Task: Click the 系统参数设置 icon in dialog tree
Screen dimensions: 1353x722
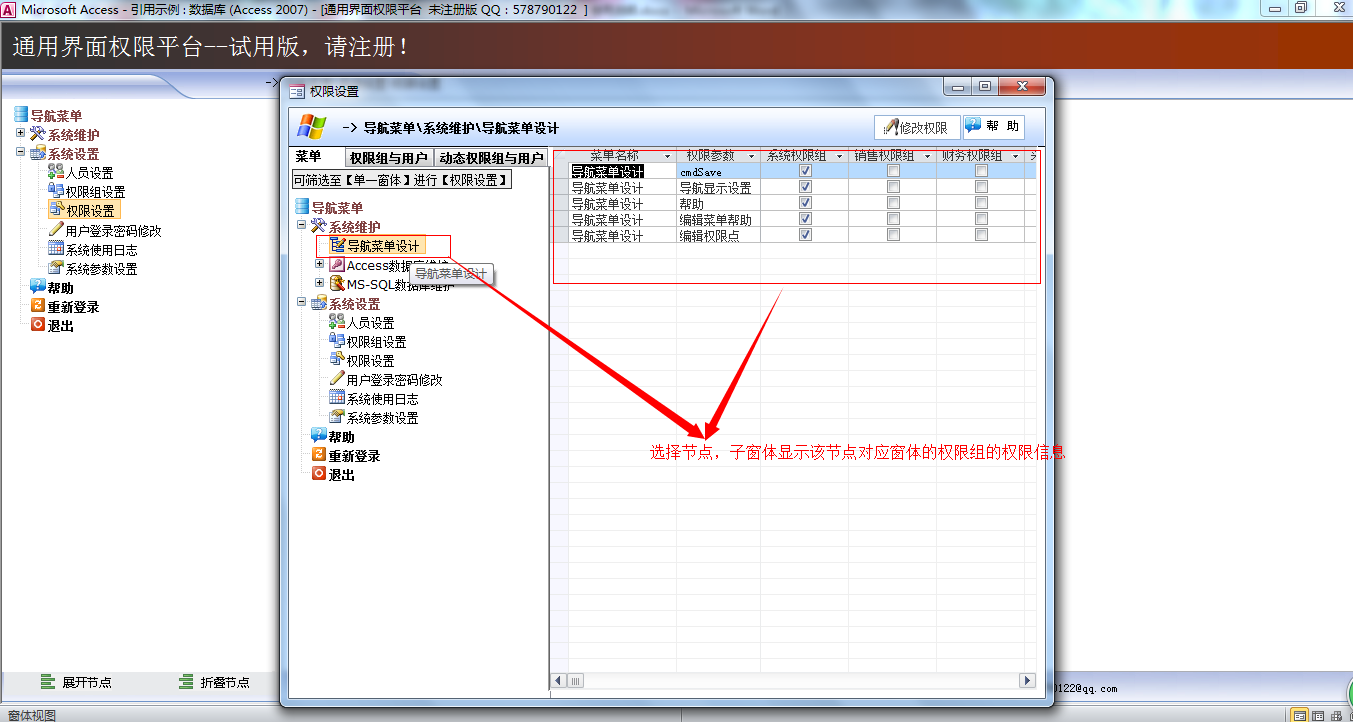Action: (337, 417)
